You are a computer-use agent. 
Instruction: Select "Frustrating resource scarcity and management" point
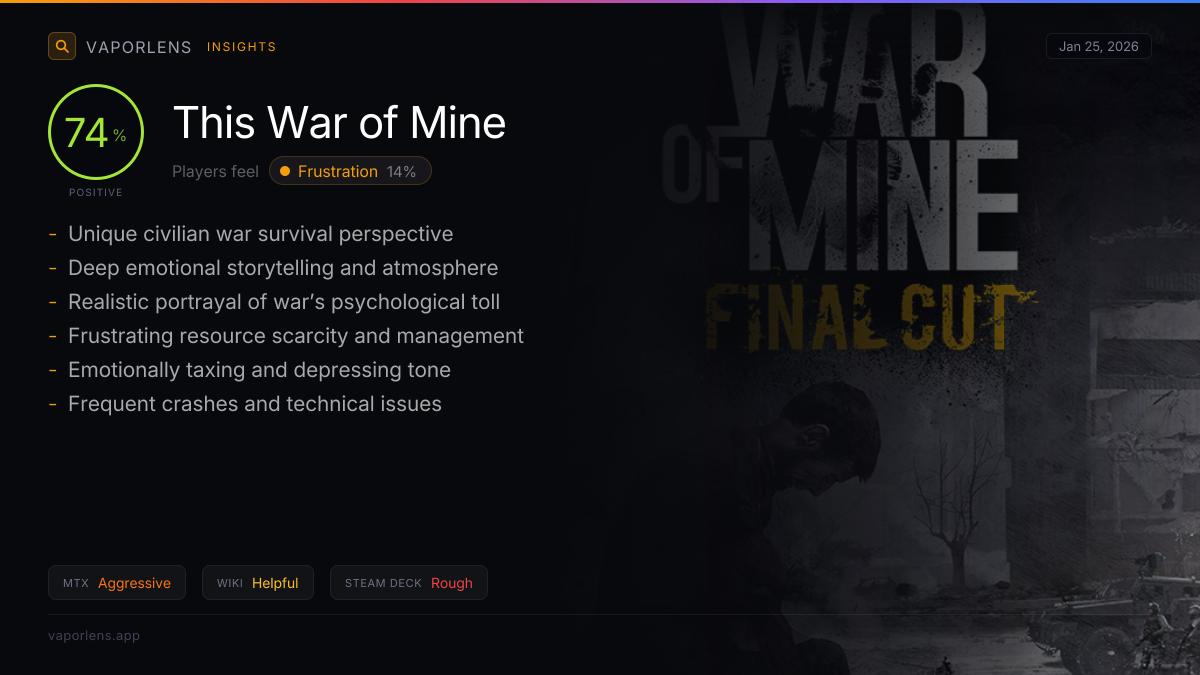coord(296,336)
